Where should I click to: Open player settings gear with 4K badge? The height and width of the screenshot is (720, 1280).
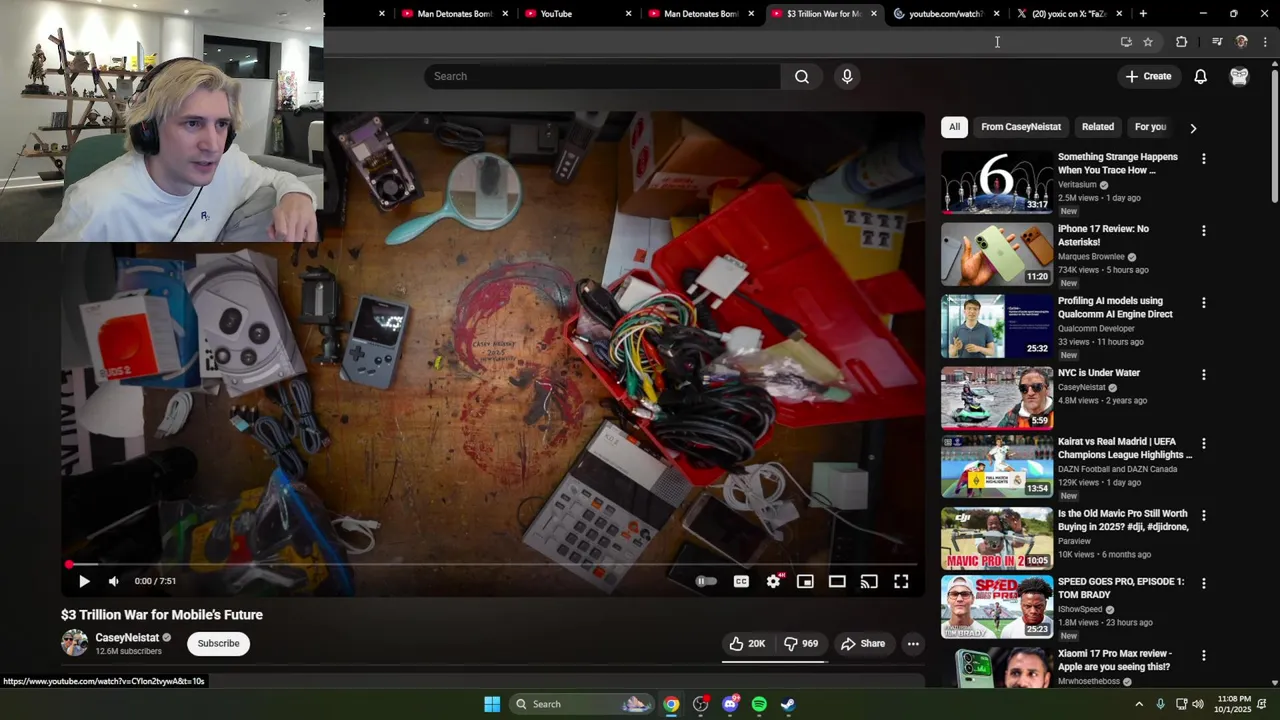point(774,581)
